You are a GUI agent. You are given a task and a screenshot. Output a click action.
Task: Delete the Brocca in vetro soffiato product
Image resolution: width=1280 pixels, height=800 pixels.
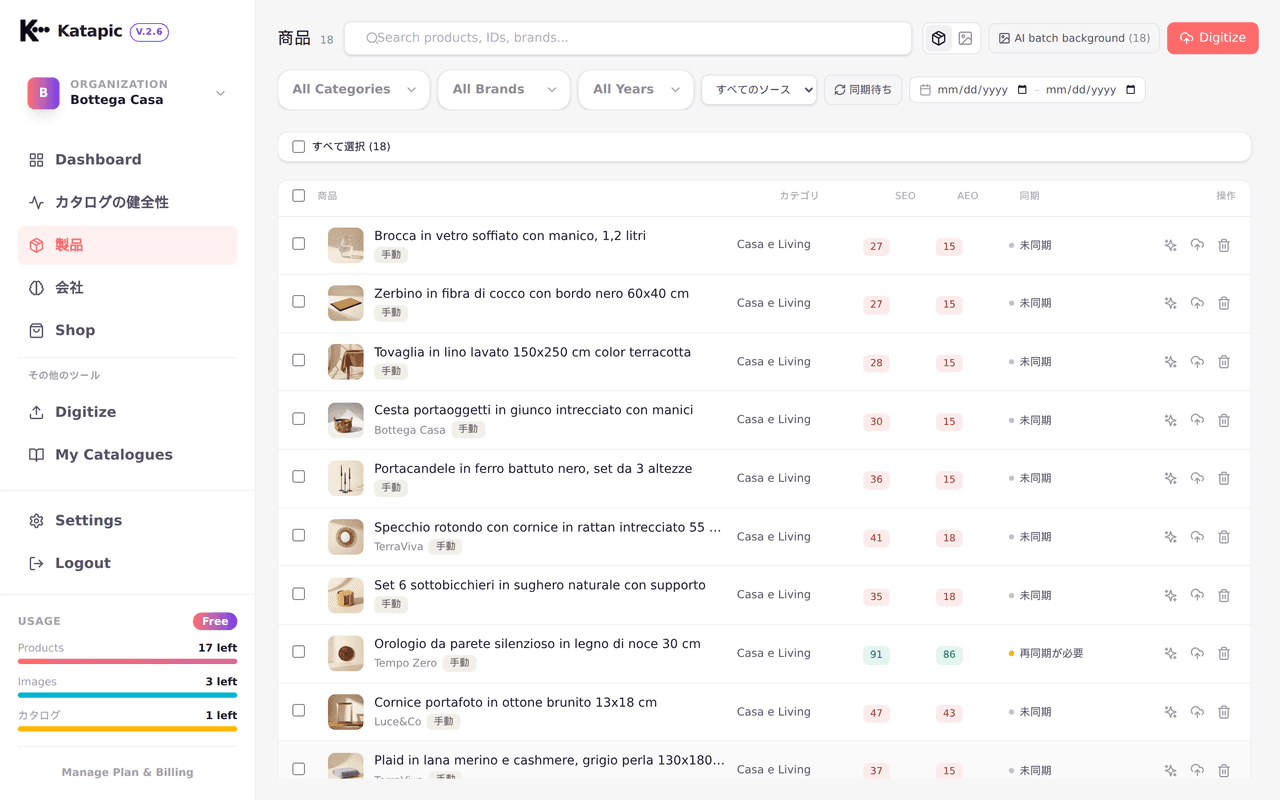(1224, 245)
